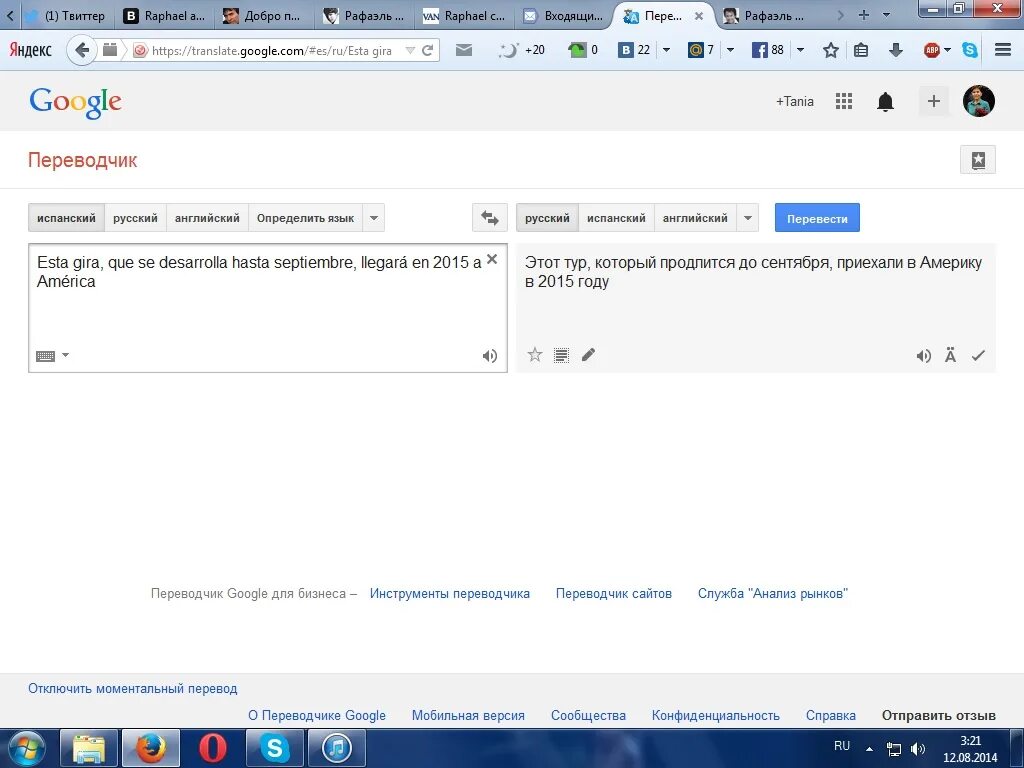Click the checkmark rating icon
Image resolution: width=1024 pixels, height=768 pixels.
coord(978,356)
